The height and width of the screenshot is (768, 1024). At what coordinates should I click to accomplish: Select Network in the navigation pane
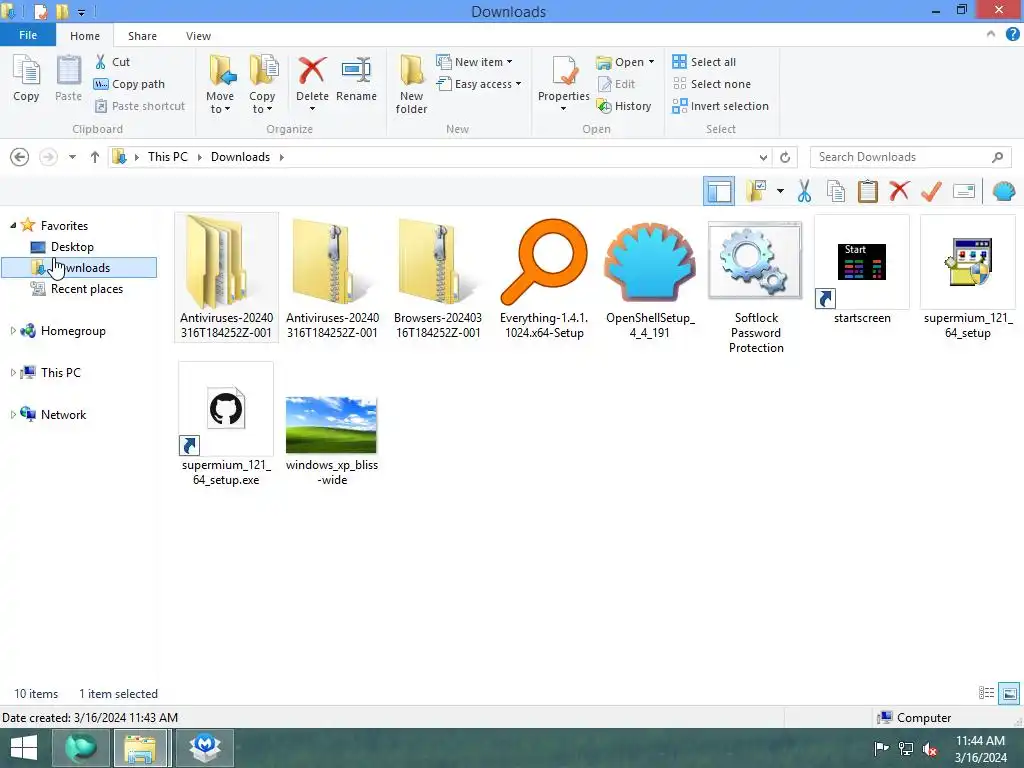[x=63, y=415]
